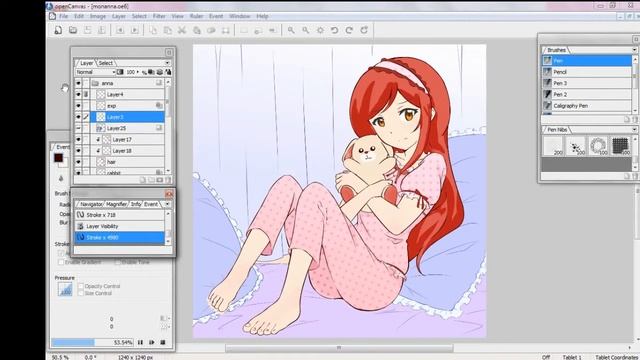Open the Filter menu
640x360 pixels.
(159, 16)
